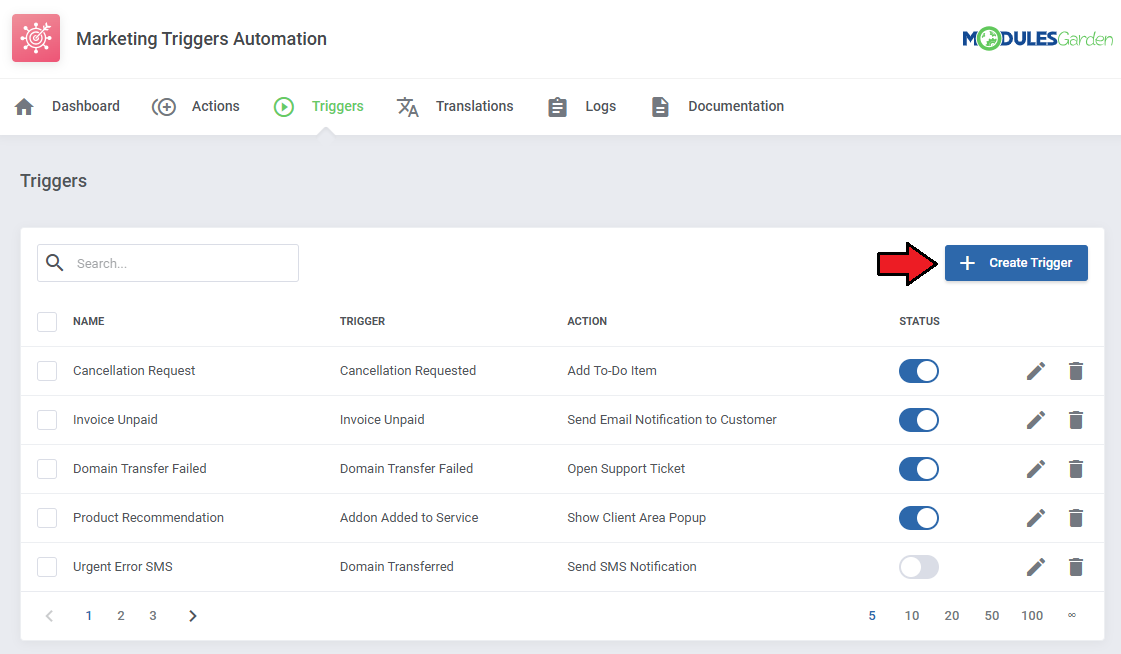Screen dimensions: 1121x654
Task: Click the Documentation file icon
Action: 661,106
